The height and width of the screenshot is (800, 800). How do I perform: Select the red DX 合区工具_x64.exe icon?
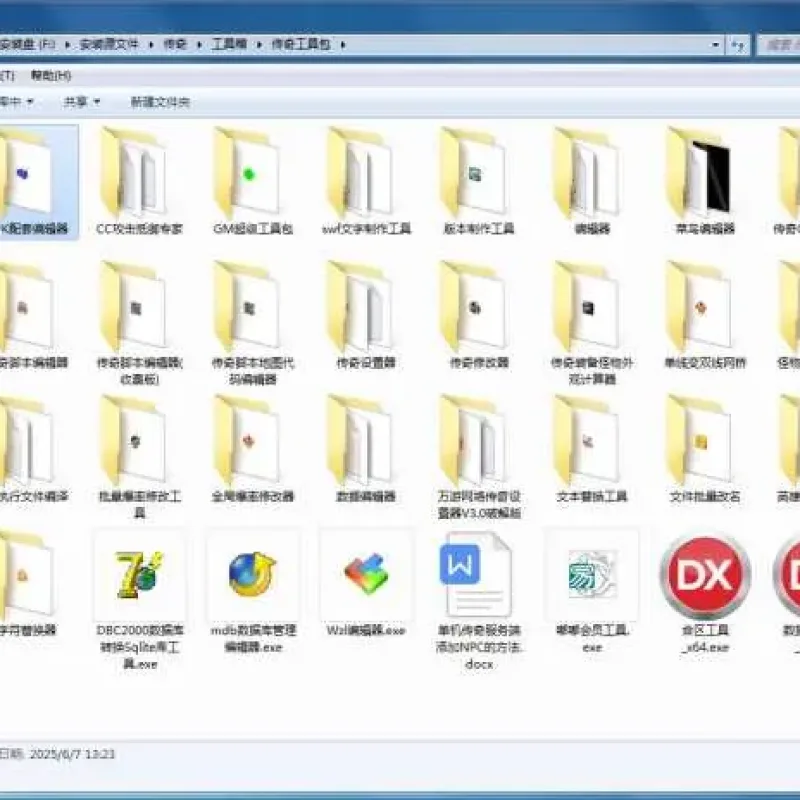705,575
